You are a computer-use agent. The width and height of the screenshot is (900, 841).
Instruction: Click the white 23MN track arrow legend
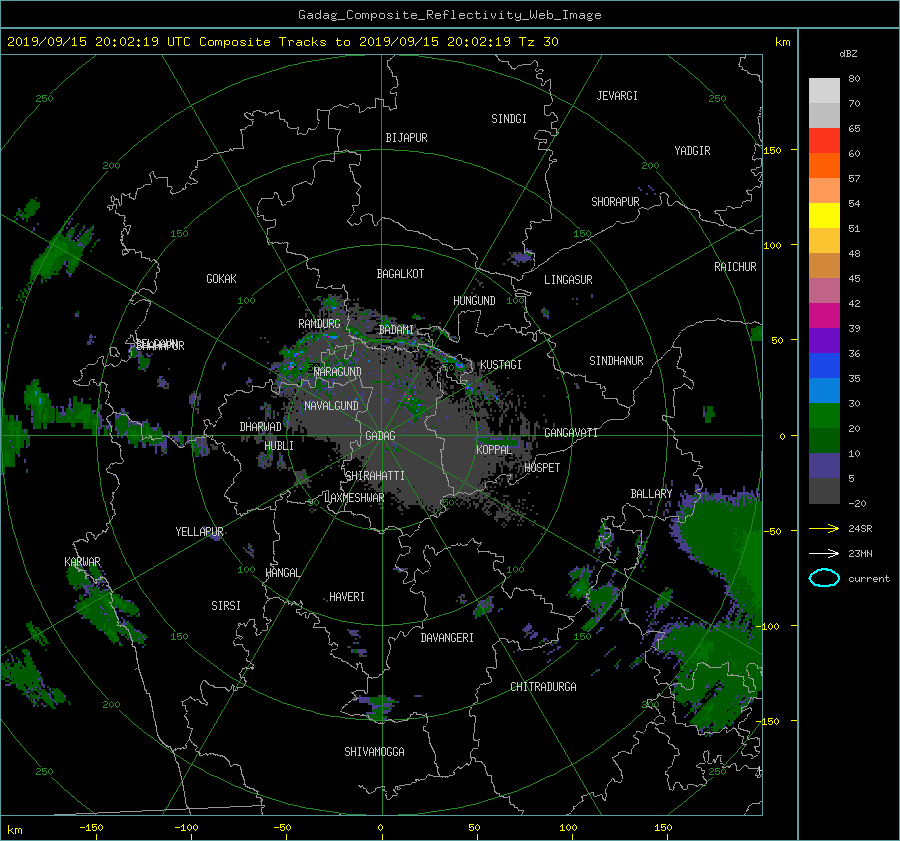click(x=824, y=553)
